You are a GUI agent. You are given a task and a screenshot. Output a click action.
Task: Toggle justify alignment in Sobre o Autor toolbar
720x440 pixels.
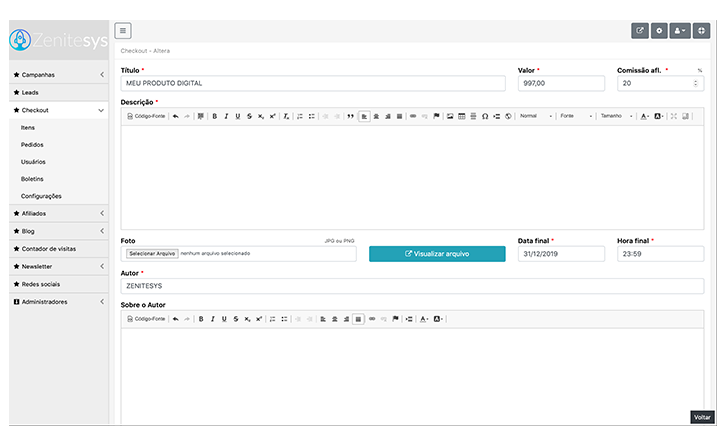[x=358, y=319]
